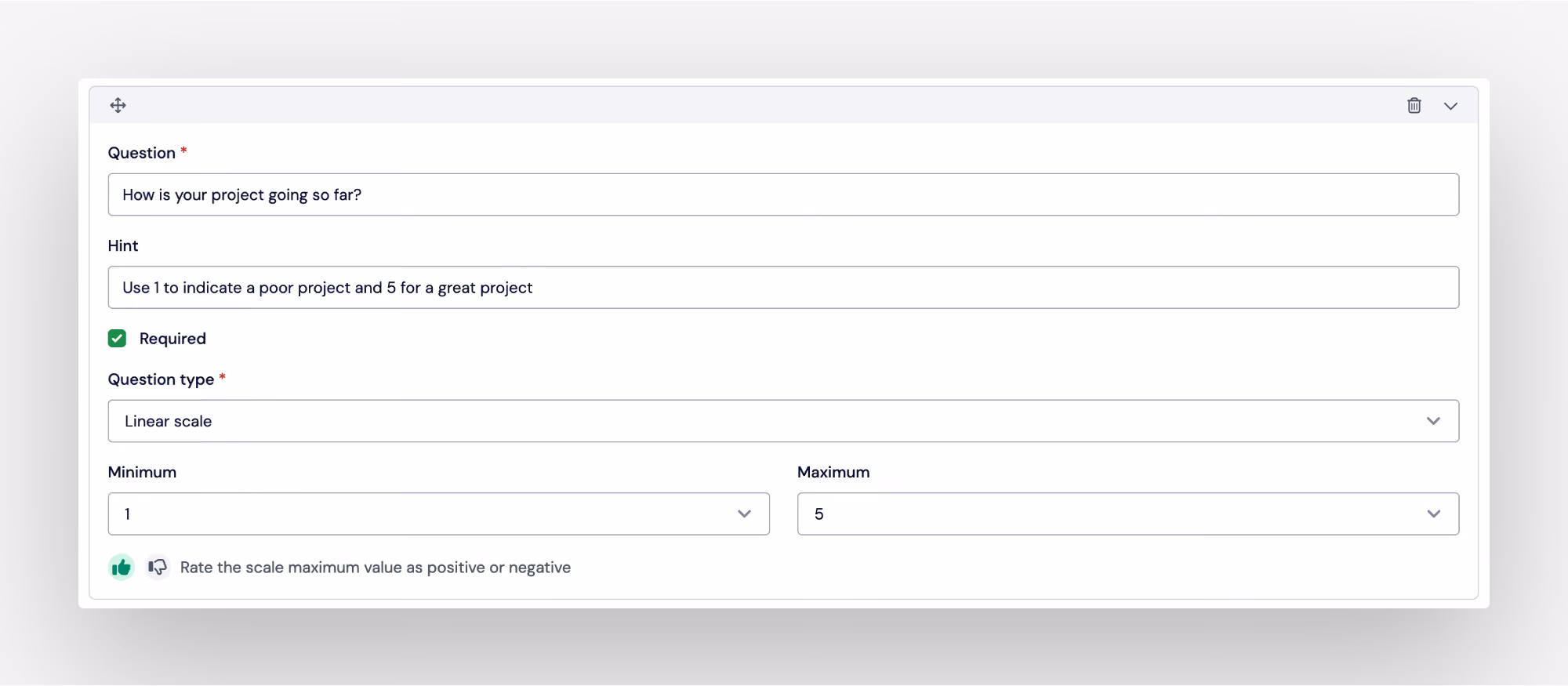1568x686 pixels.
Task: Click the Maximum field label
Action: 833,472
